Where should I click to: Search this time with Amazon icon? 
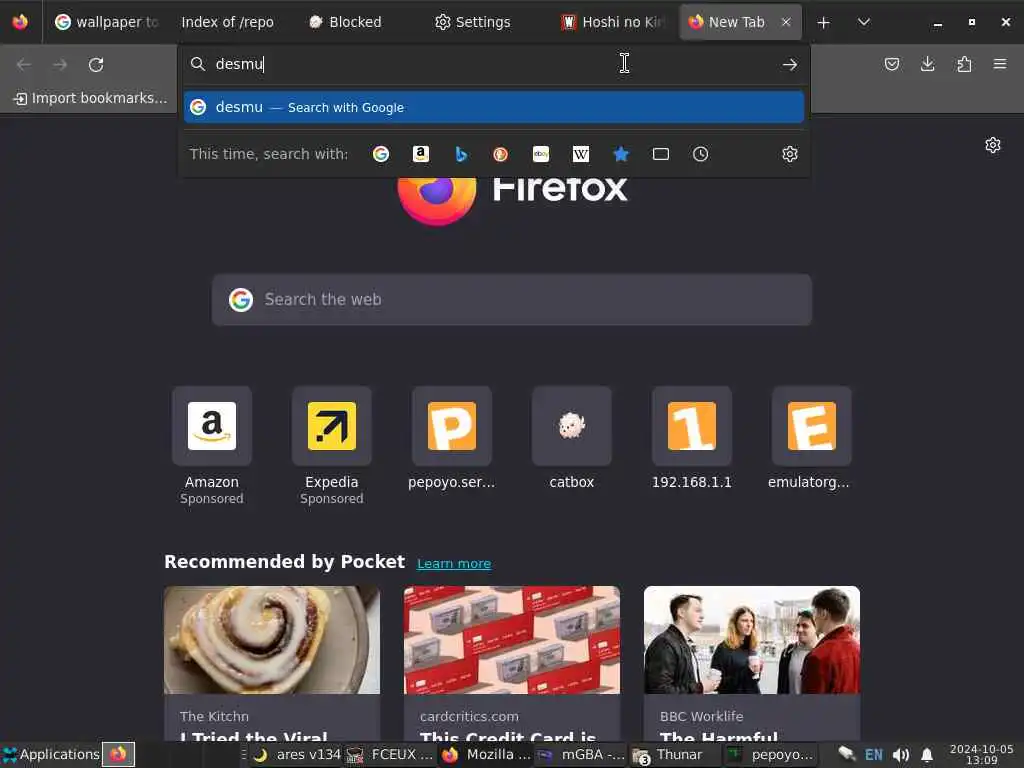pos(421,154)
